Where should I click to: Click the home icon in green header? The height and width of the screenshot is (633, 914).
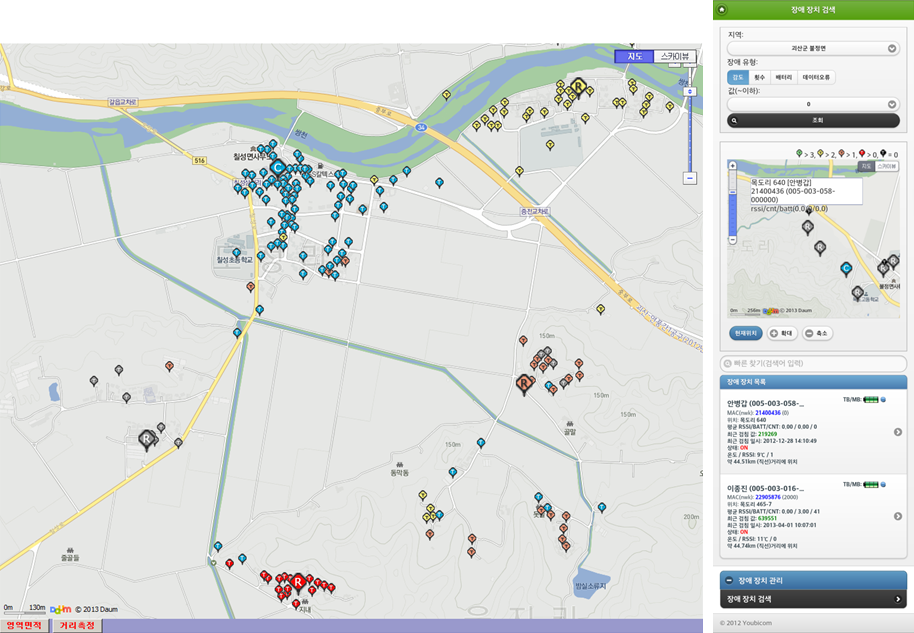[x=723, y=9]
